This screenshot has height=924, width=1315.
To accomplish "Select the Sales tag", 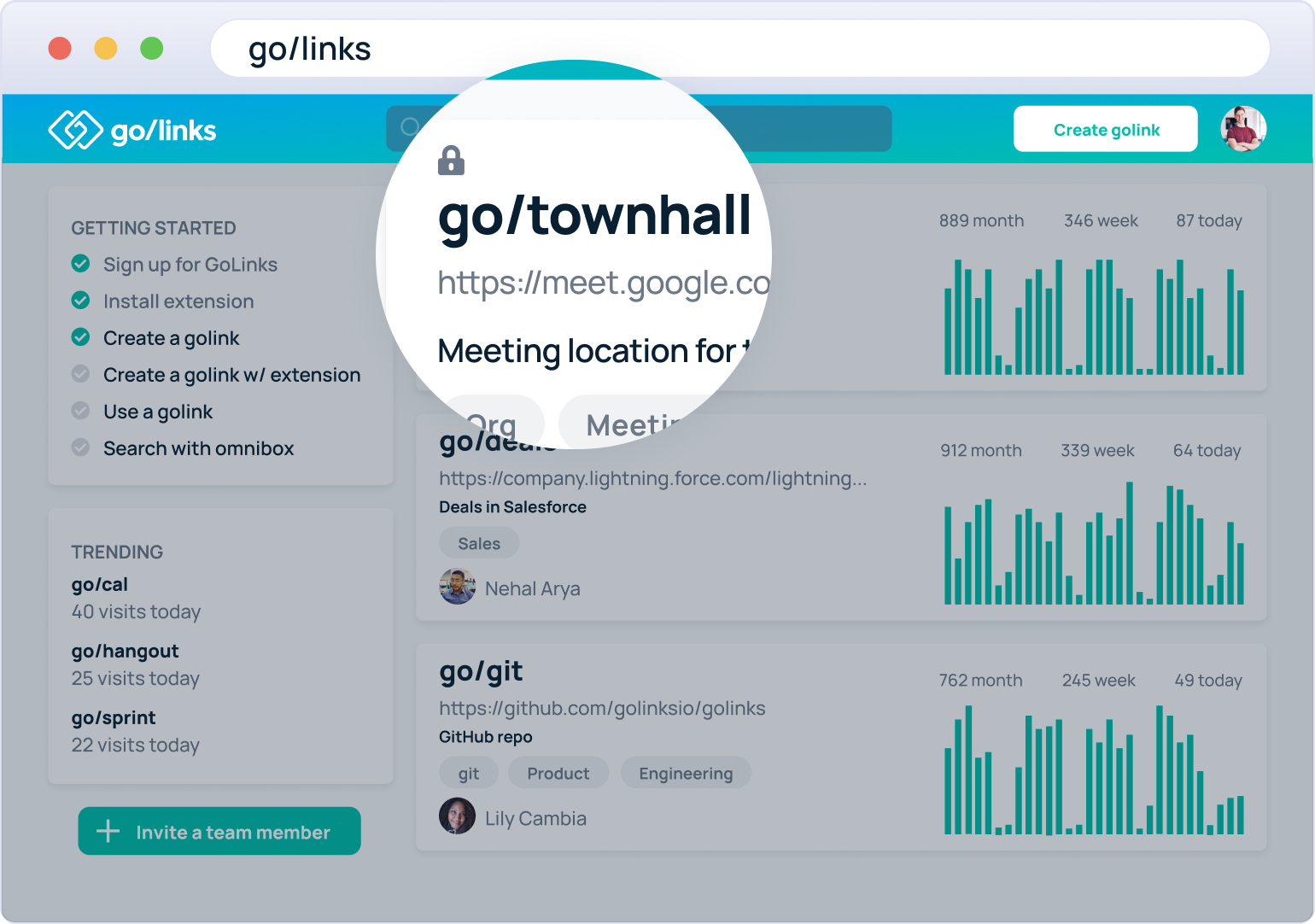I will (x=479, y=543).
